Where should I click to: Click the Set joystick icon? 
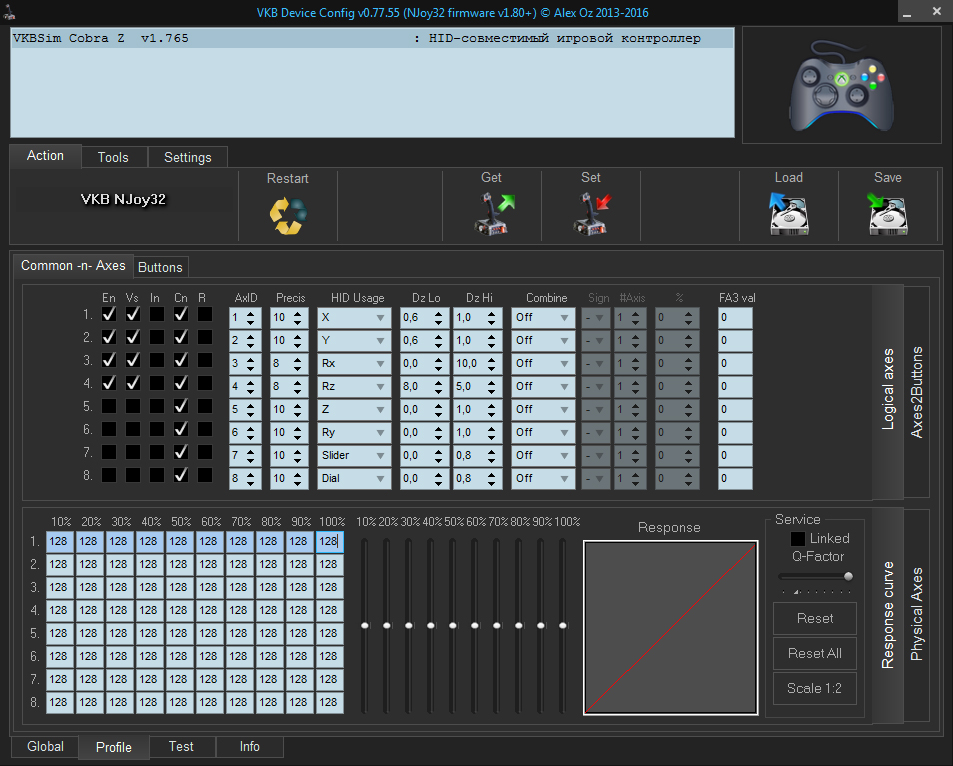(591, 213)
